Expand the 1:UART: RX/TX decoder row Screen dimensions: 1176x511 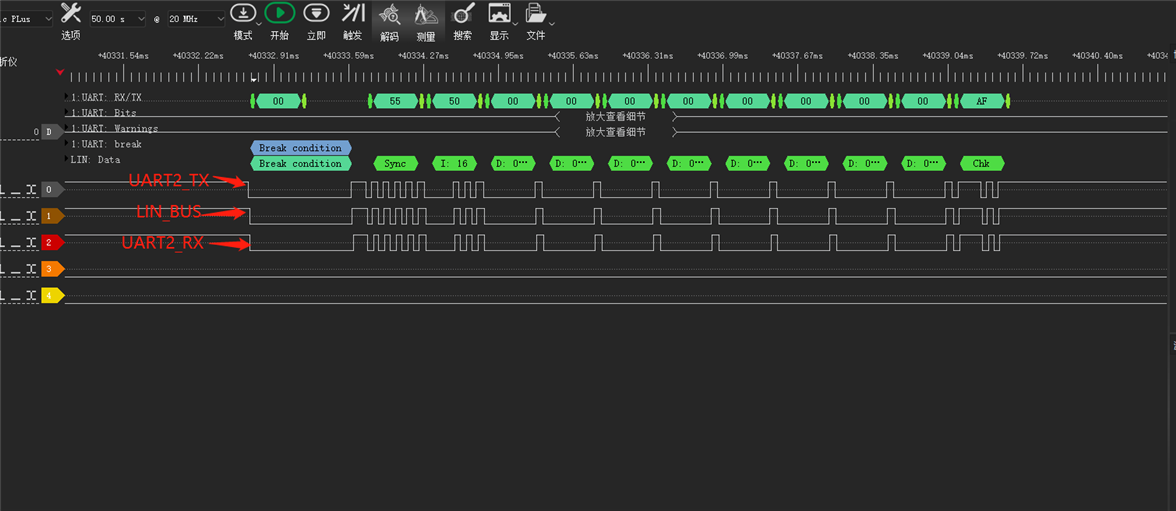[67, 98]
